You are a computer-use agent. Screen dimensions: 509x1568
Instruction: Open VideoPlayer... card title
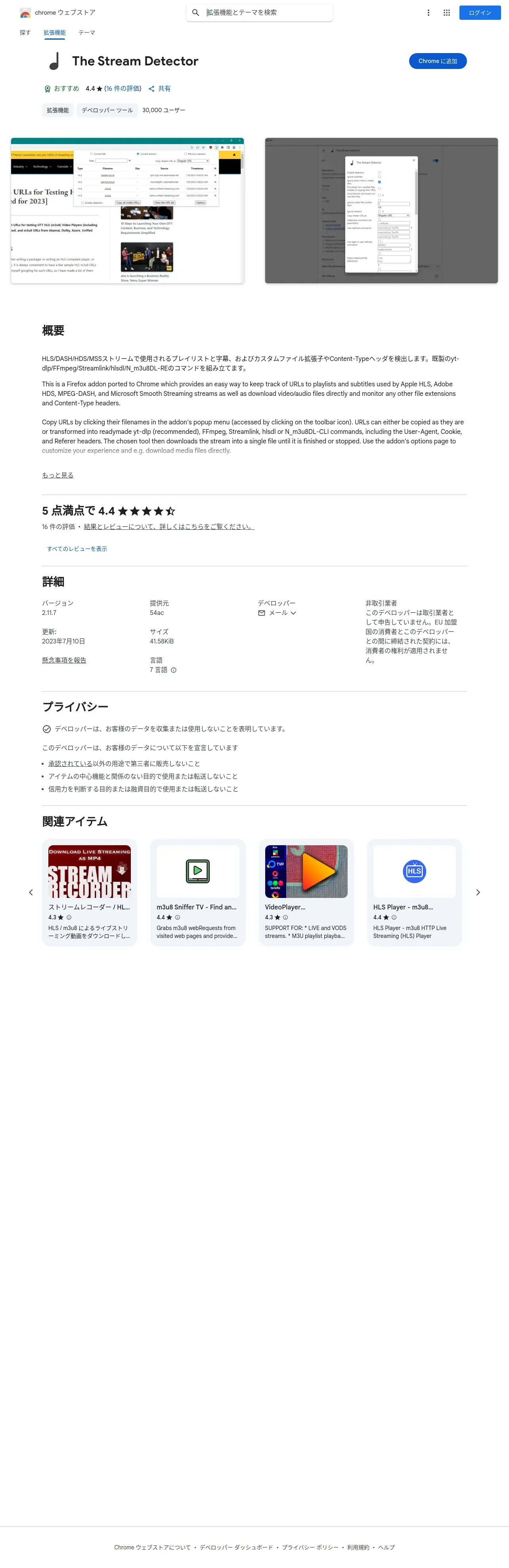285,907
